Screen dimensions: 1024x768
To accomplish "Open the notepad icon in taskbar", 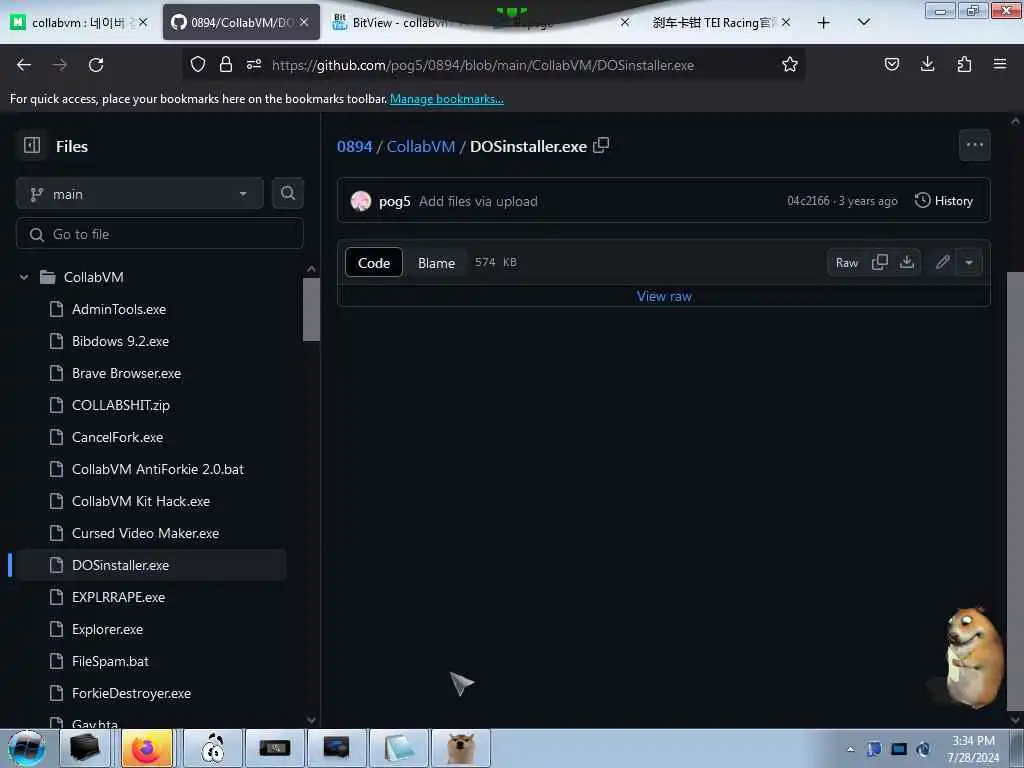I will [x=399, y=748].
